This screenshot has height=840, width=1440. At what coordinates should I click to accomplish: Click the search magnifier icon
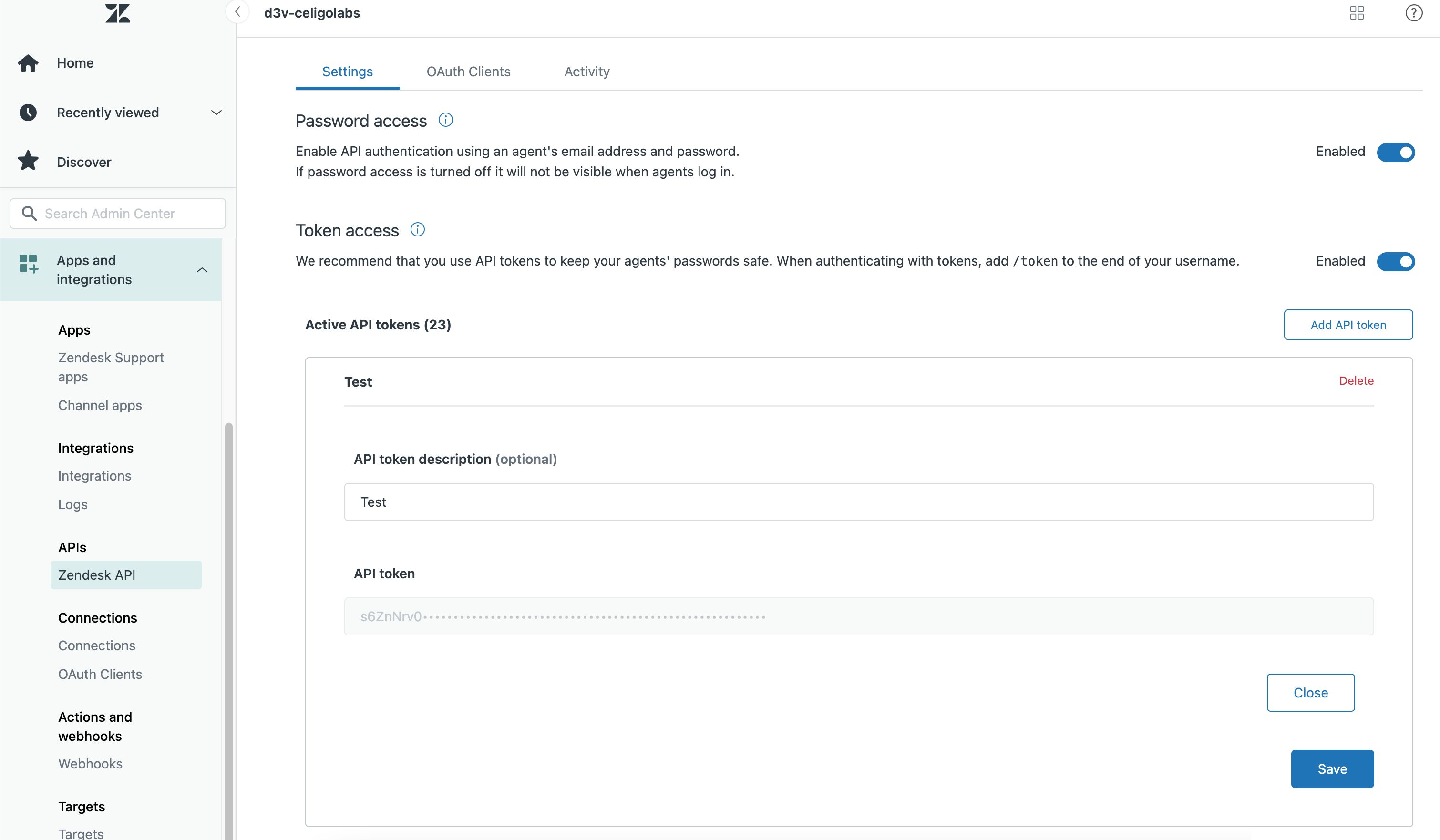click(x=29, y=214)
